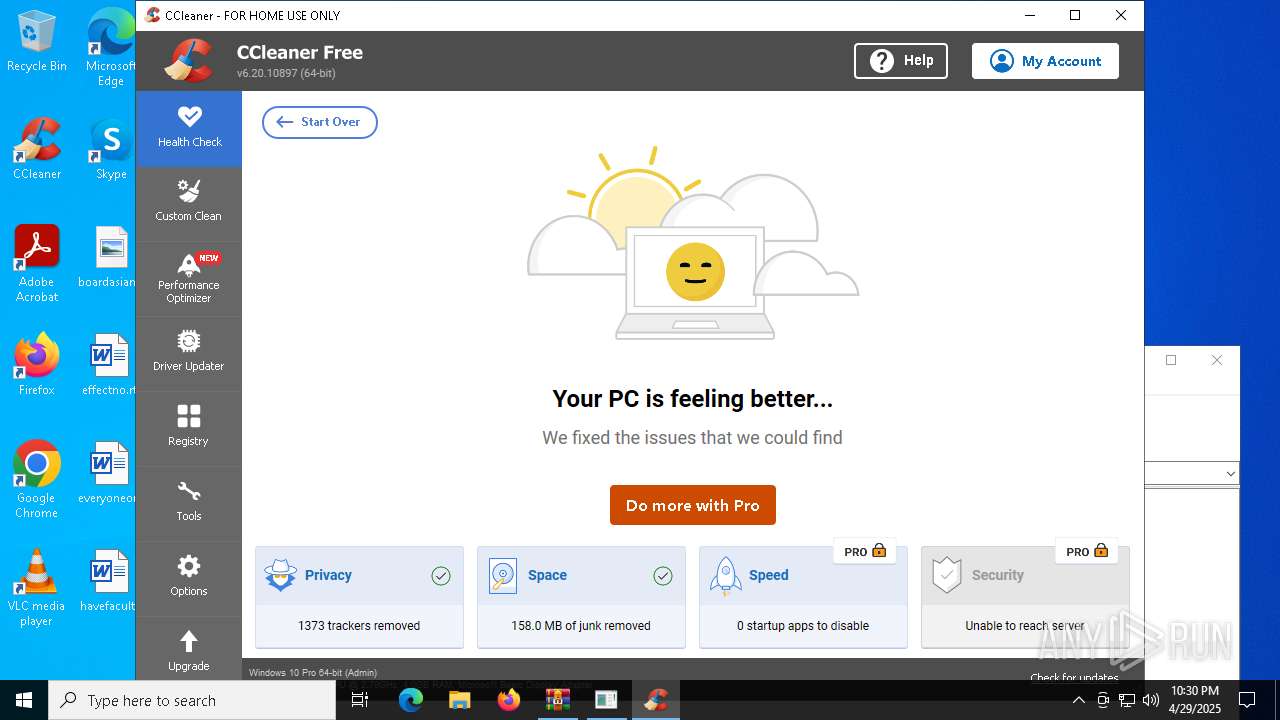
Task: Open the Skype desktop shortcut
Action: (x=111, y=149)
